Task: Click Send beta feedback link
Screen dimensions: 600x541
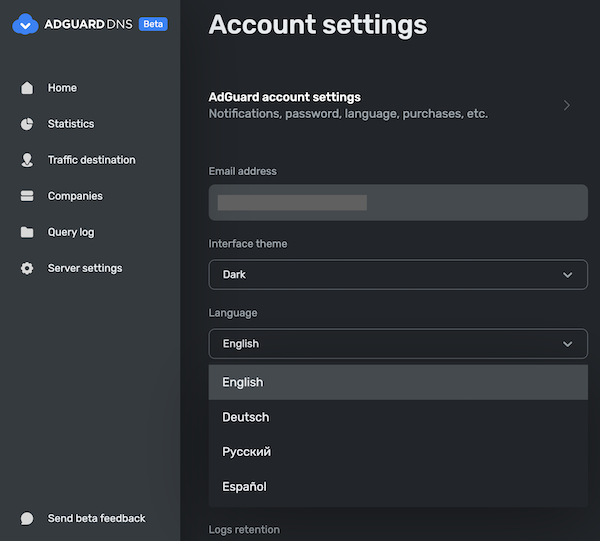Action: 96,518
